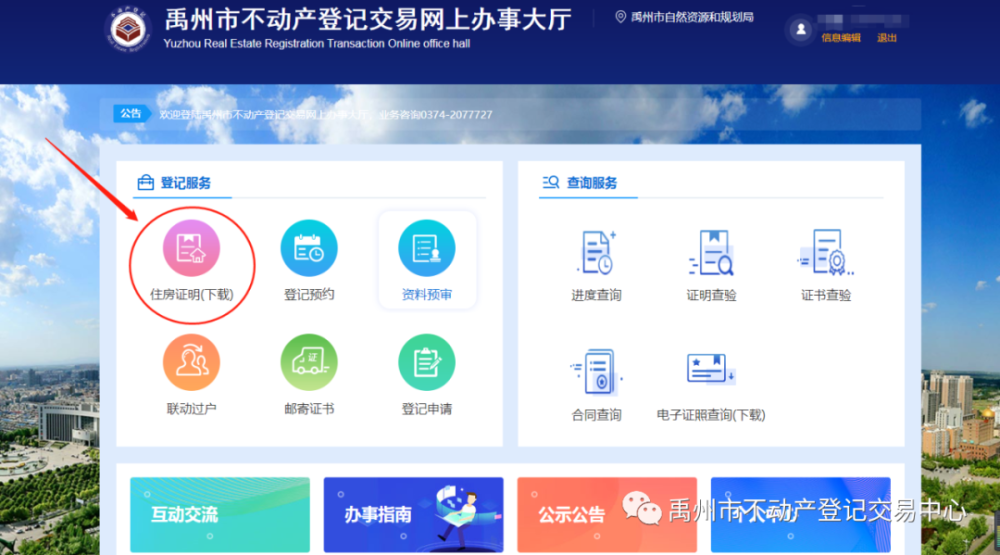The image size is (1000, 555).
Task: Open the 住房证明(下载) housing certificate icon
Action: (x=191, y=248)
